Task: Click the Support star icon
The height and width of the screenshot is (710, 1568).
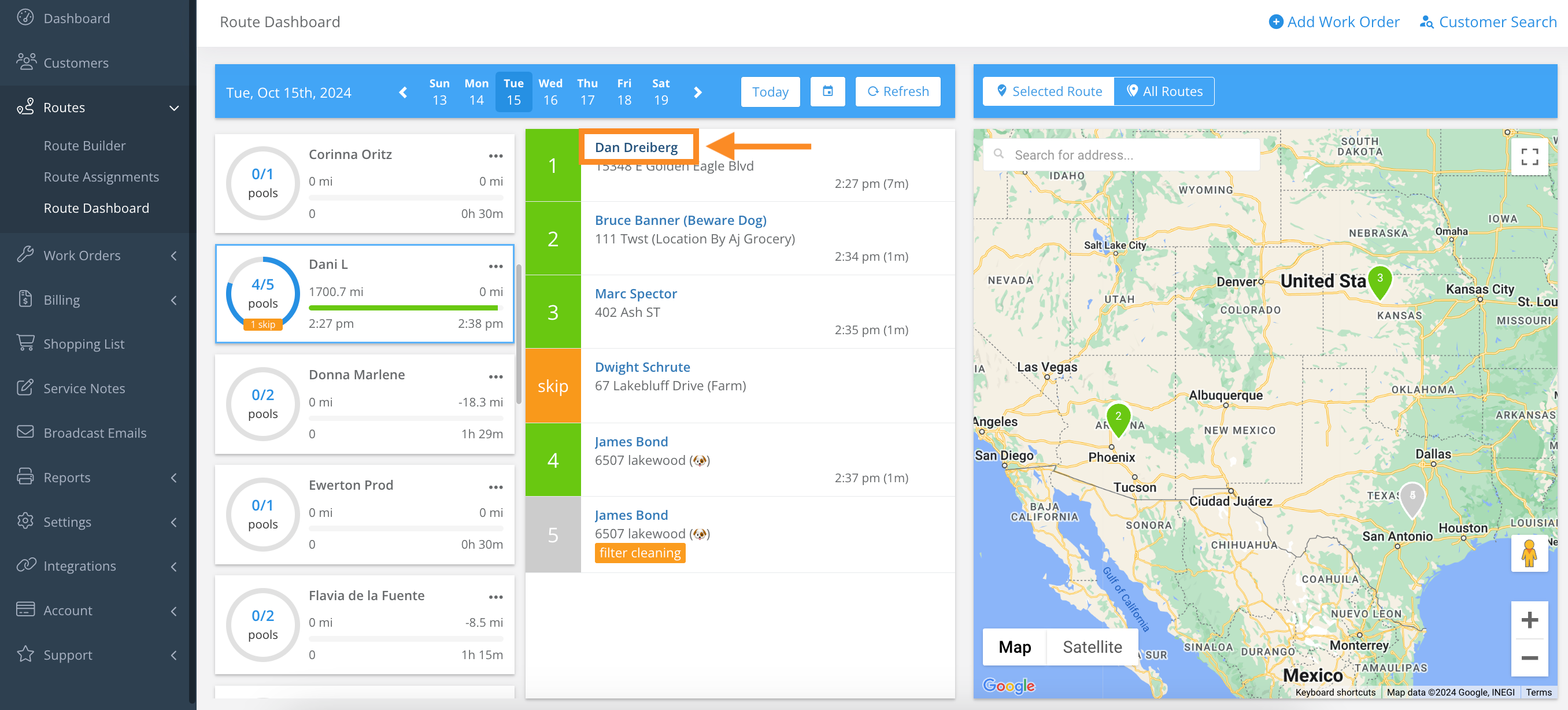Action: [25, 654]
